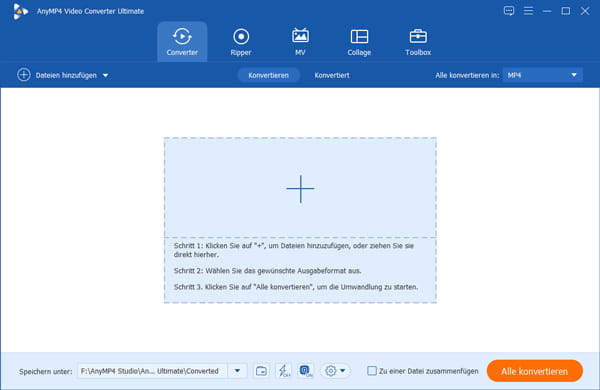This screenshot has width=600, height=390.
Task: Click the 'Alle konvertieren' button
Action: point(535,371)
